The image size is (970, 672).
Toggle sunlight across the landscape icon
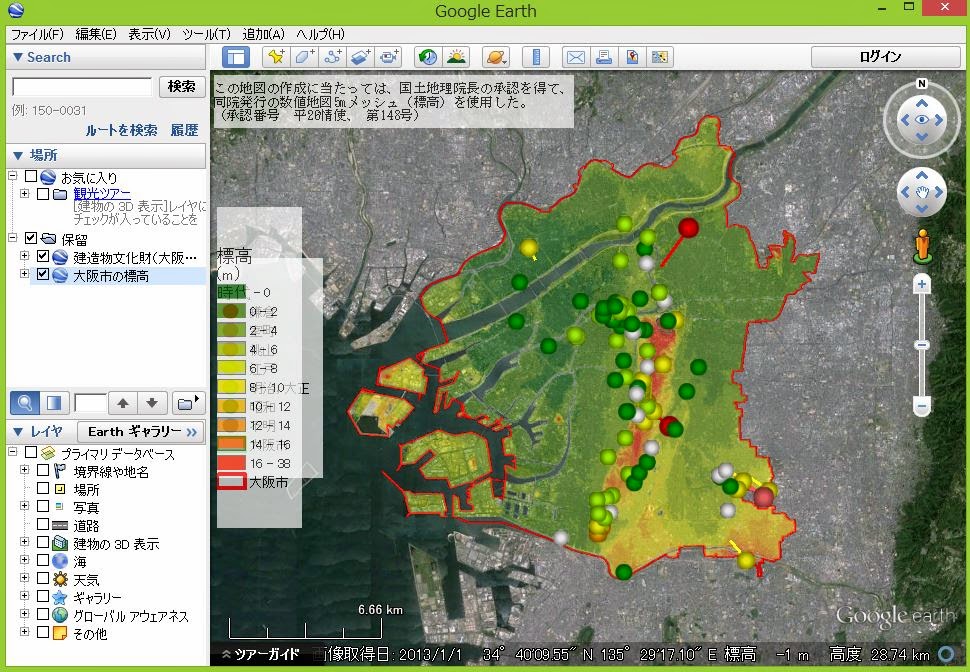tap(456, 57)
